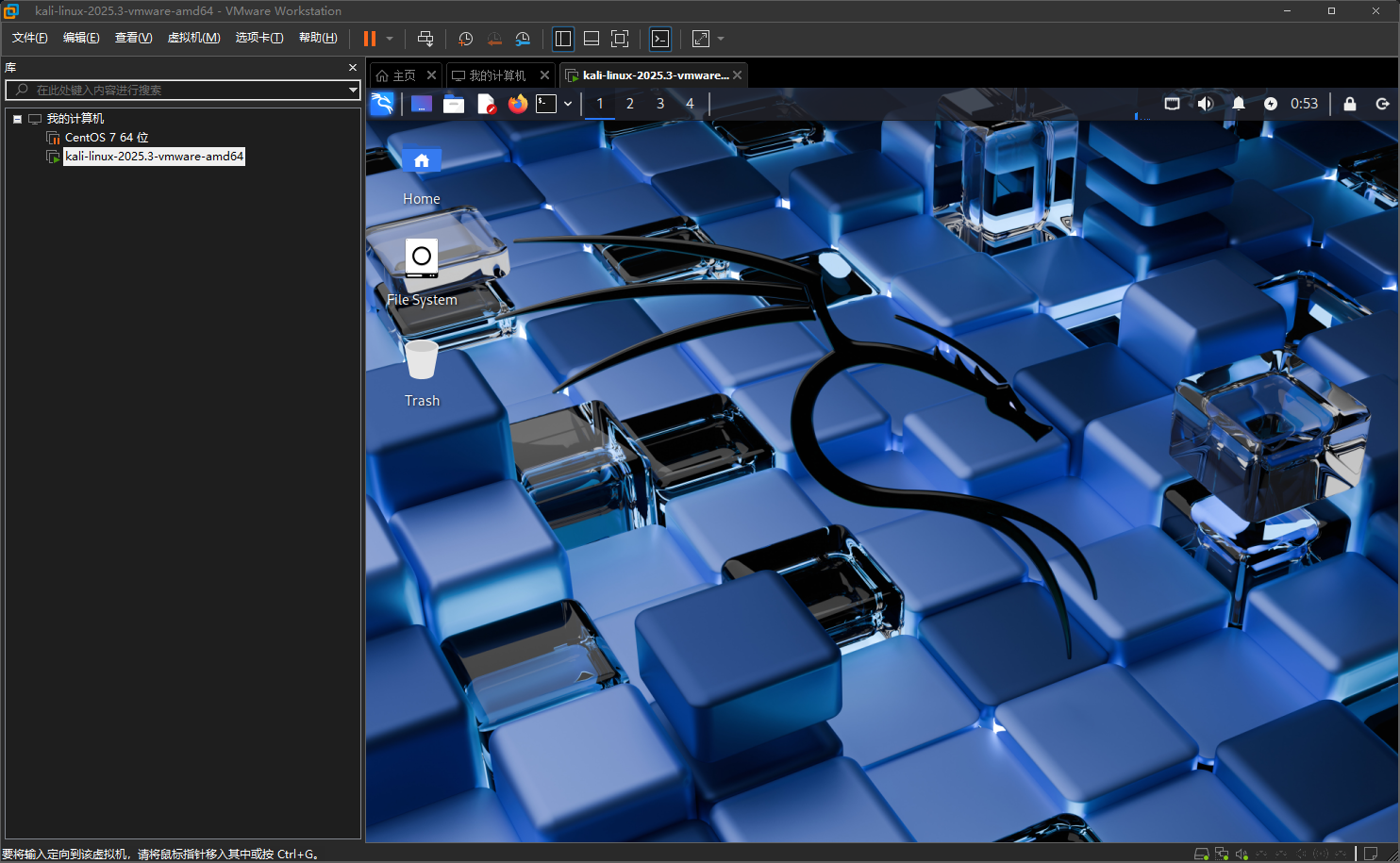Open notifications bell in Kali panel
The height and width of the screenshot is (863, 1400).
(x=1239, y=104)
